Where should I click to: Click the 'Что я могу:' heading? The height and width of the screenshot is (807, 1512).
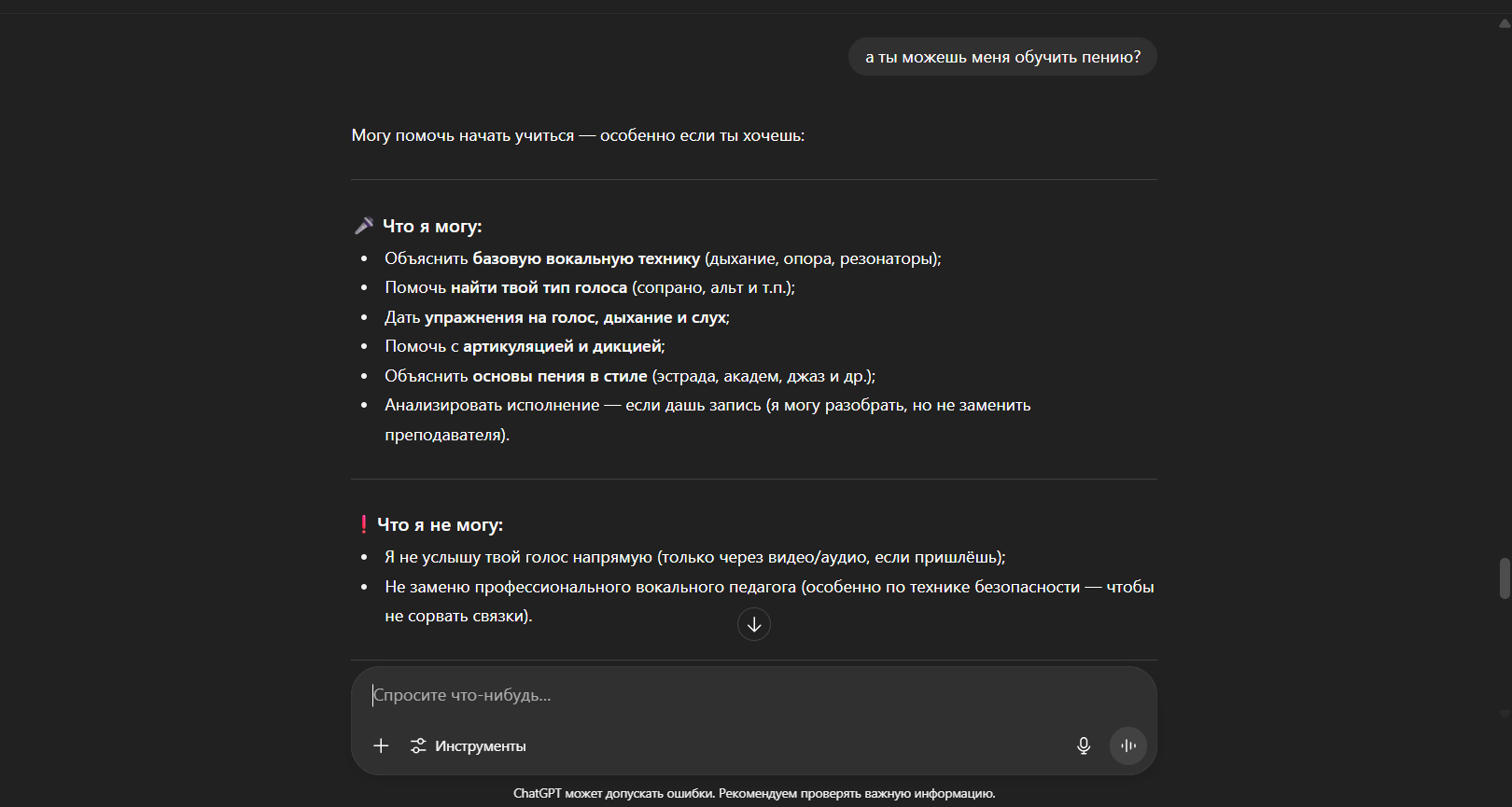click(x=432, y=226)
